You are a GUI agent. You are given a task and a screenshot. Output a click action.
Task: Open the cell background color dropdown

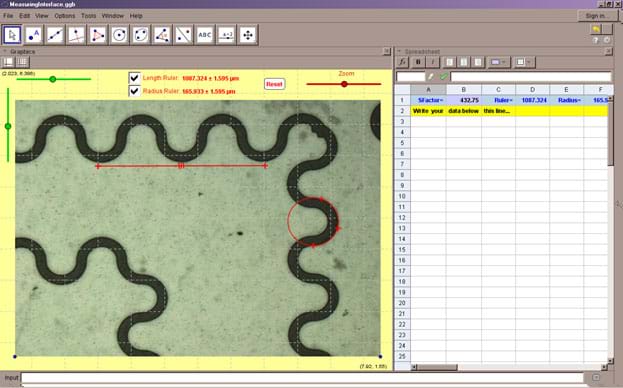498,62
